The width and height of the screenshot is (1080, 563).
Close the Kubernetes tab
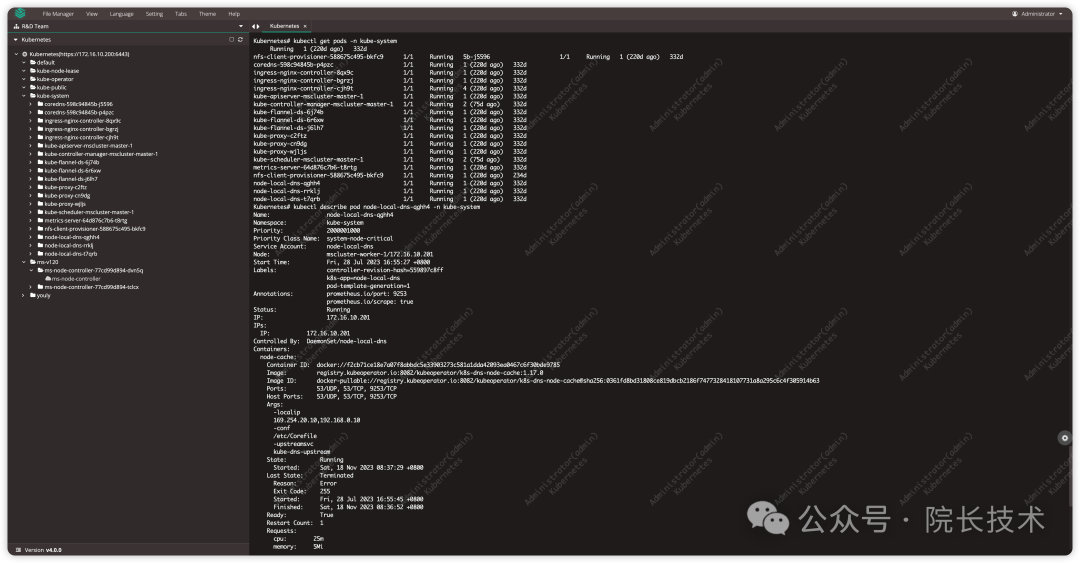pyautogui.click(x=305, y=26)
